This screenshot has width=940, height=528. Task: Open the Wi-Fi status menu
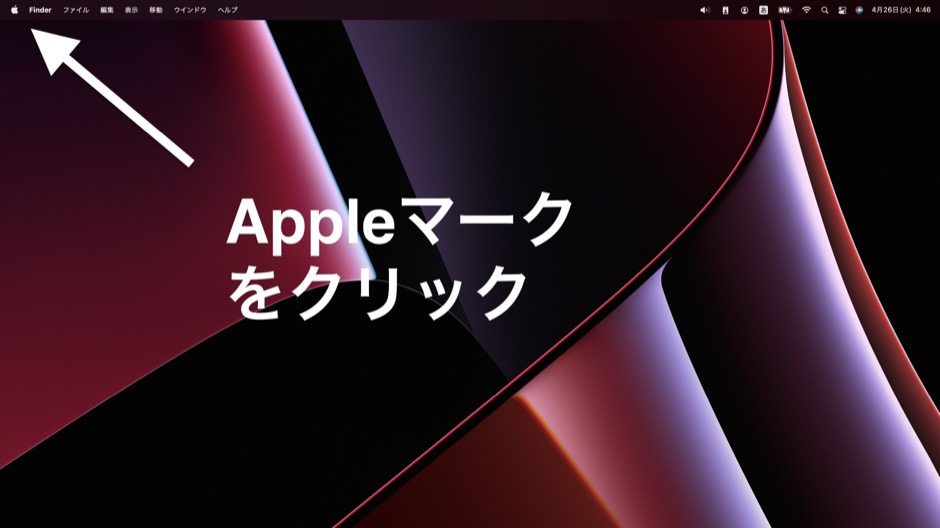806,10
